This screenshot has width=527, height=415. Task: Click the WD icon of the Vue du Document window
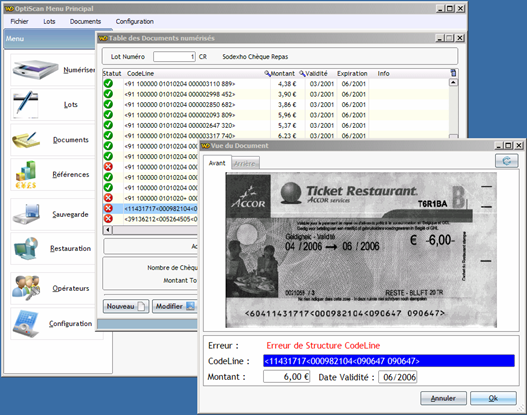click(x=205, y=146)
